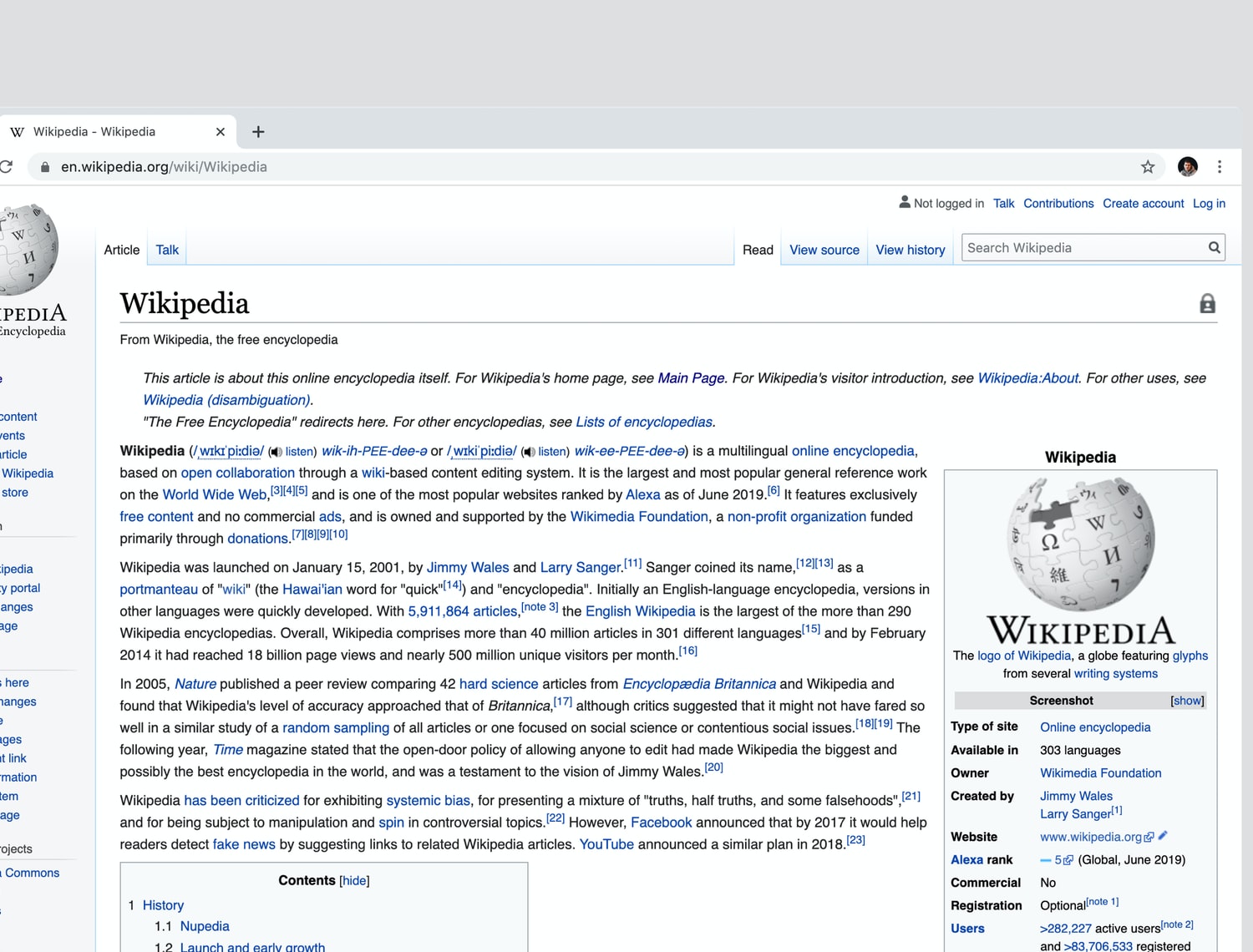
Task: Click the Alexa rank external link icon
Action: click(1068, 860)
